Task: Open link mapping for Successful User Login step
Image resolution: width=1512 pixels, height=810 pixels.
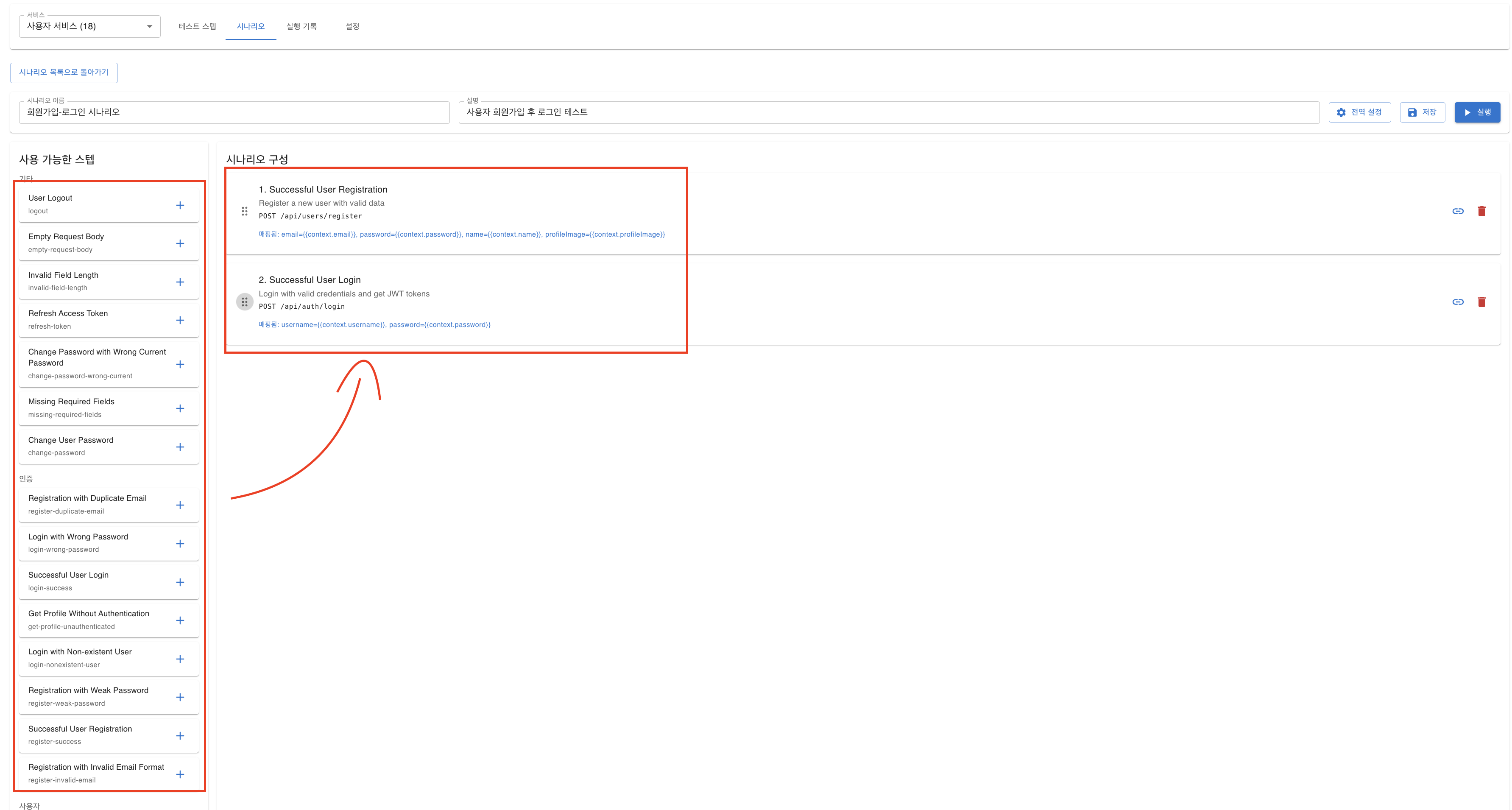Action: click(x=1457, y=302)
